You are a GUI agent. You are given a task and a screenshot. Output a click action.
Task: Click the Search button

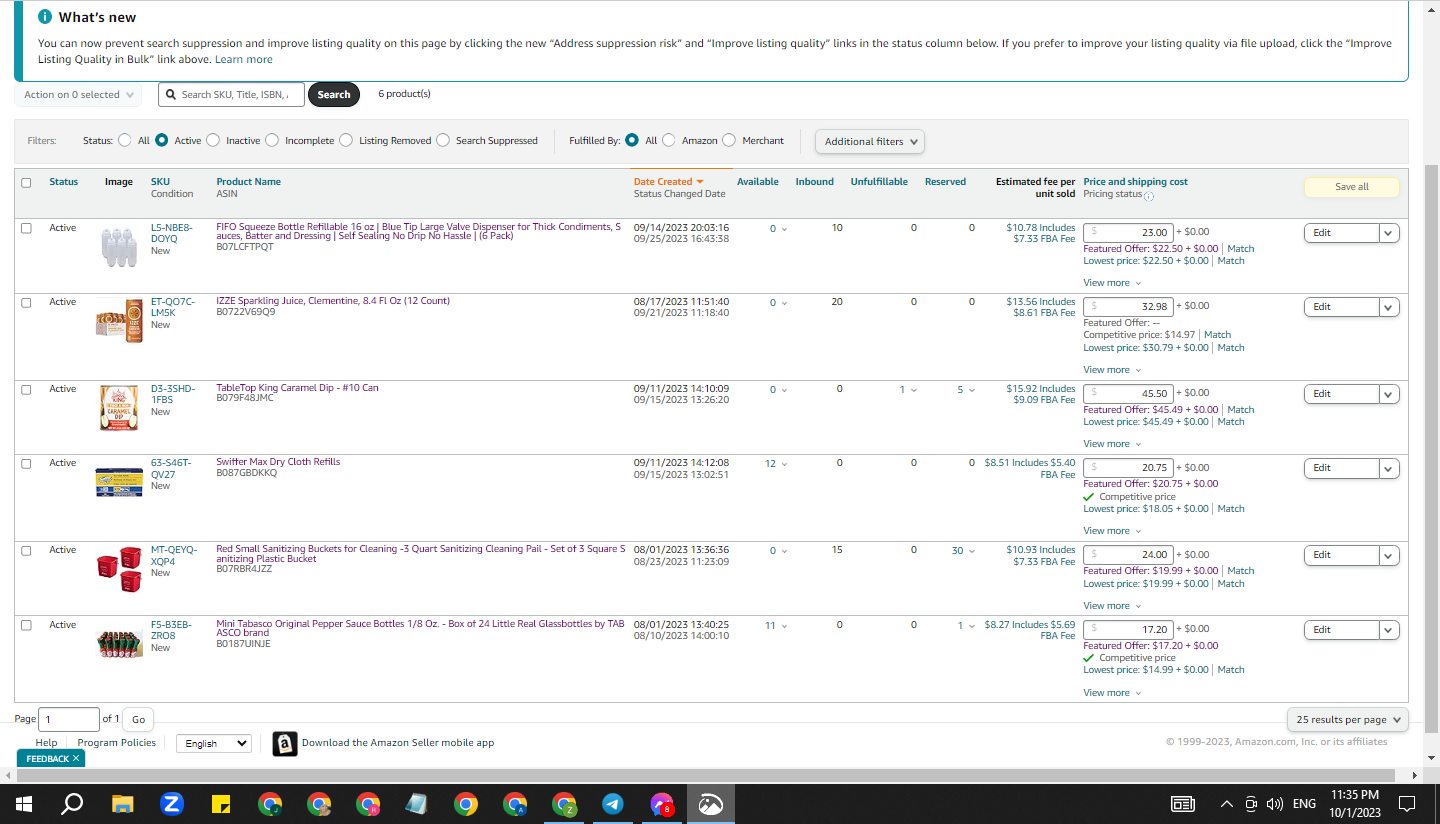pos(334,95)
